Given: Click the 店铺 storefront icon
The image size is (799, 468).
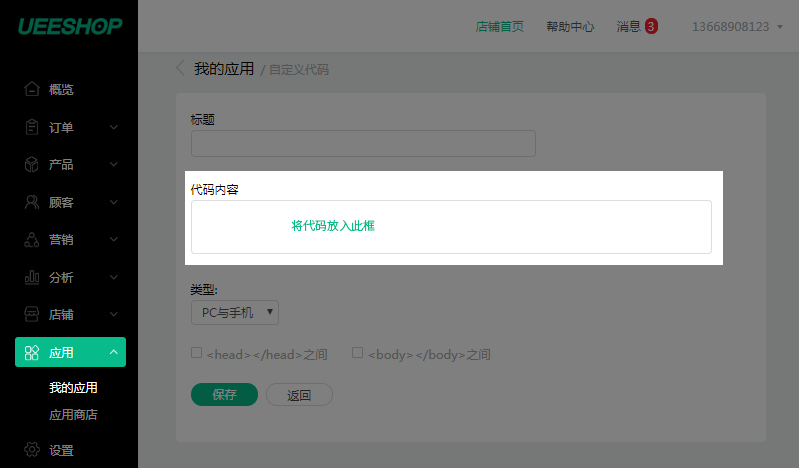Looking at the screenshot, I should (32, 315).
